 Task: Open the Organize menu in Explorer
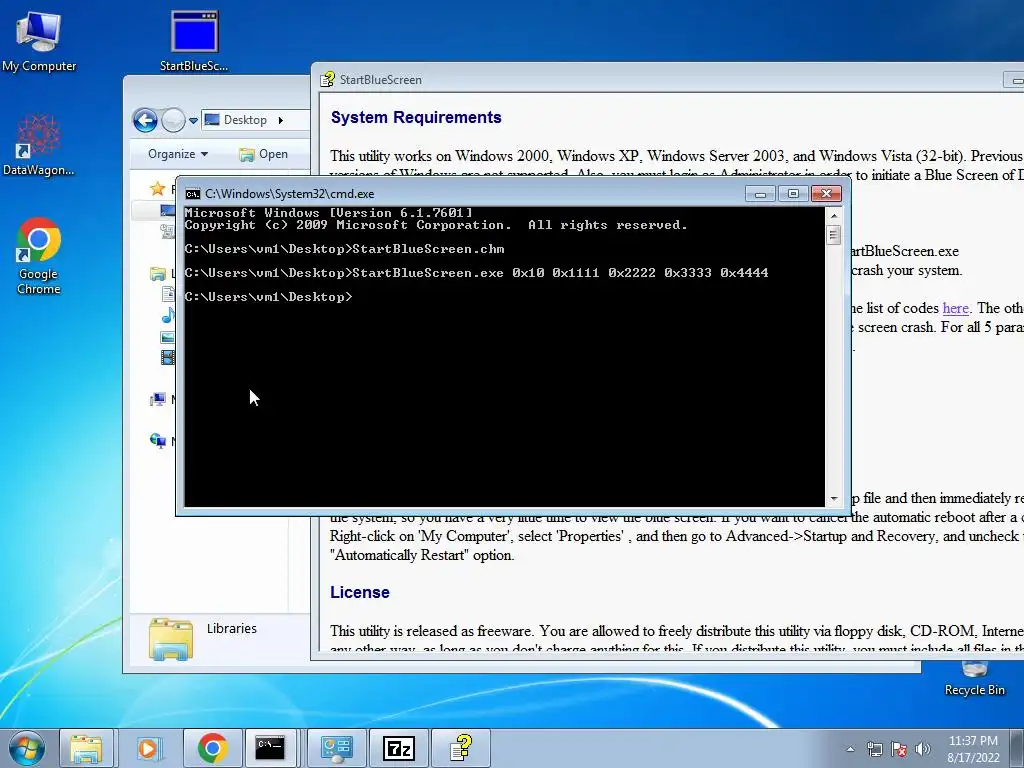point(178,154)
